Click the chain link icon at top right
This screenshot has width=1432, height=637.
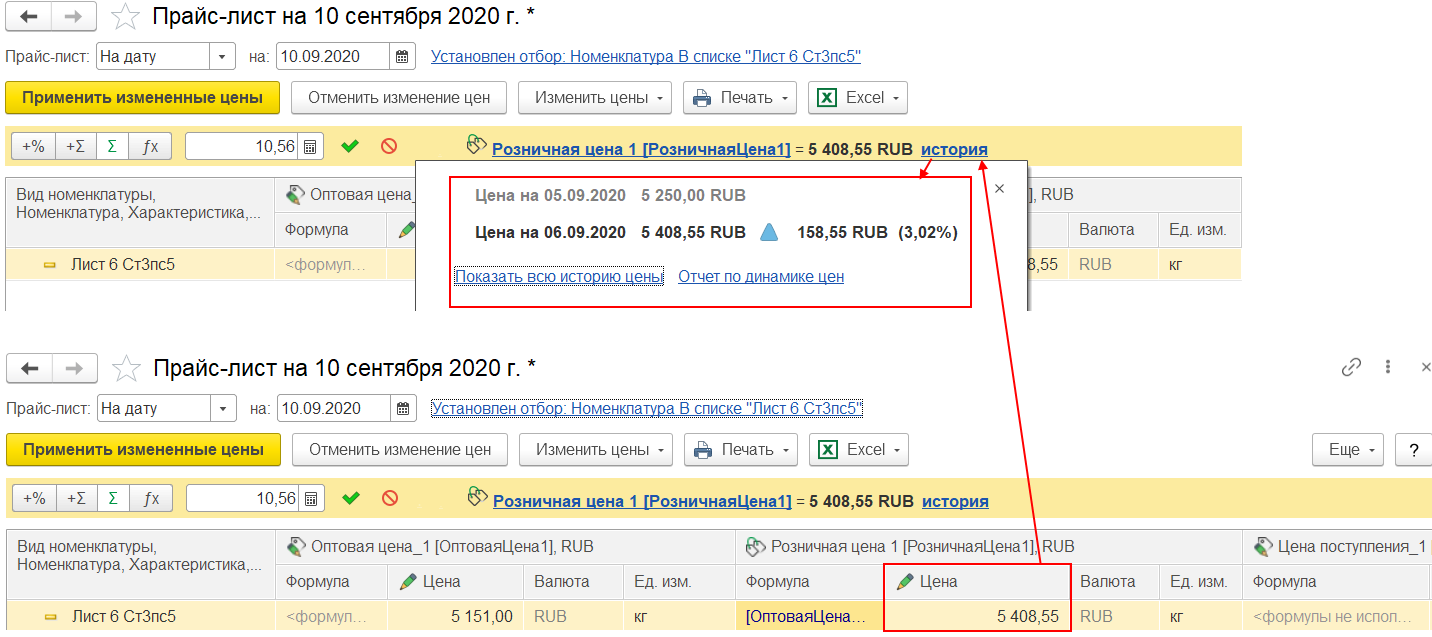[1350, 368]
